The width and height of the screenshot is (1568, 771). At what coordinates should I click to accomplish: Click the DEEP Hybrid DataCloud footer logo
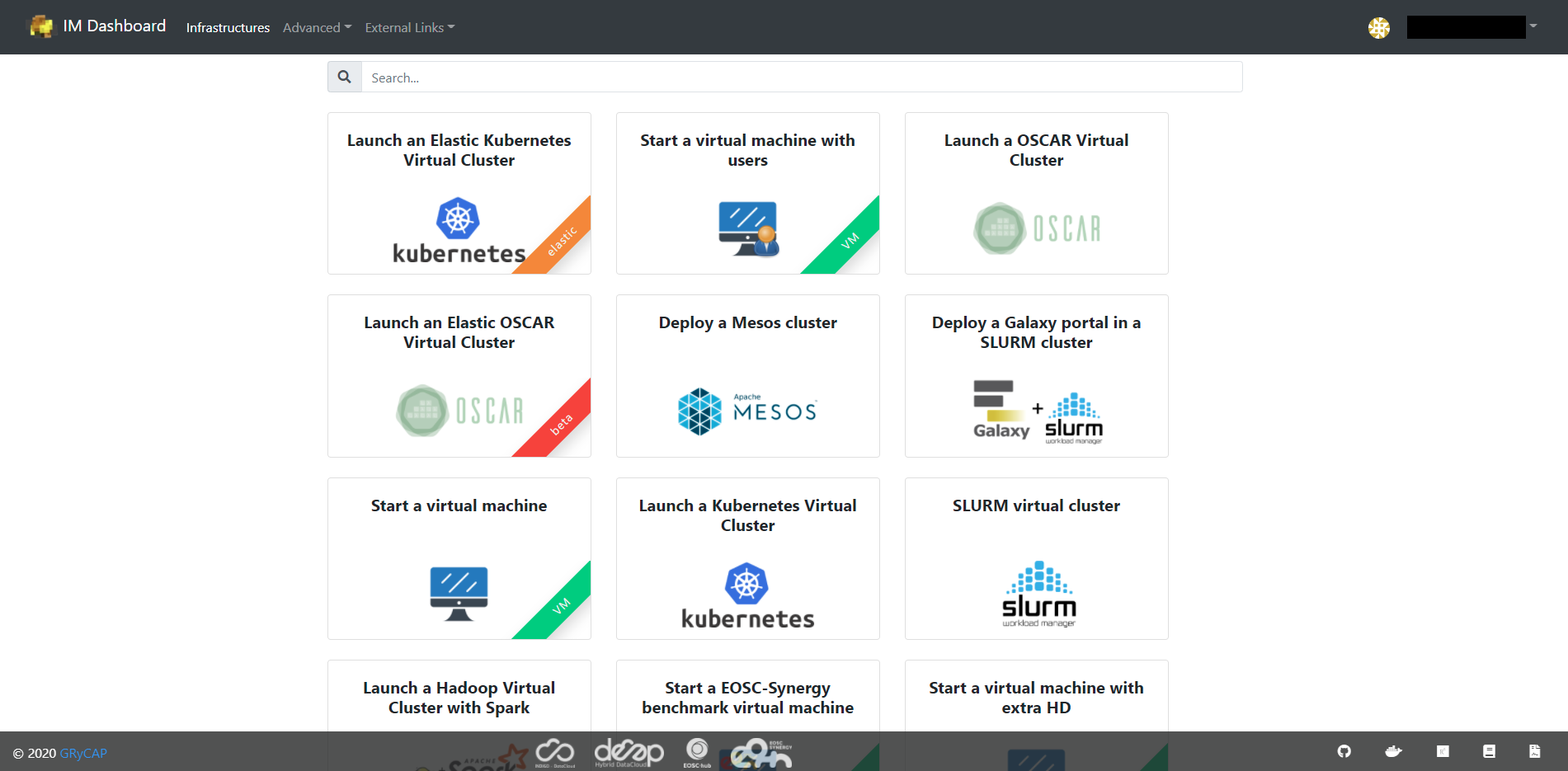pyautogui.click(x=629, y=753)
